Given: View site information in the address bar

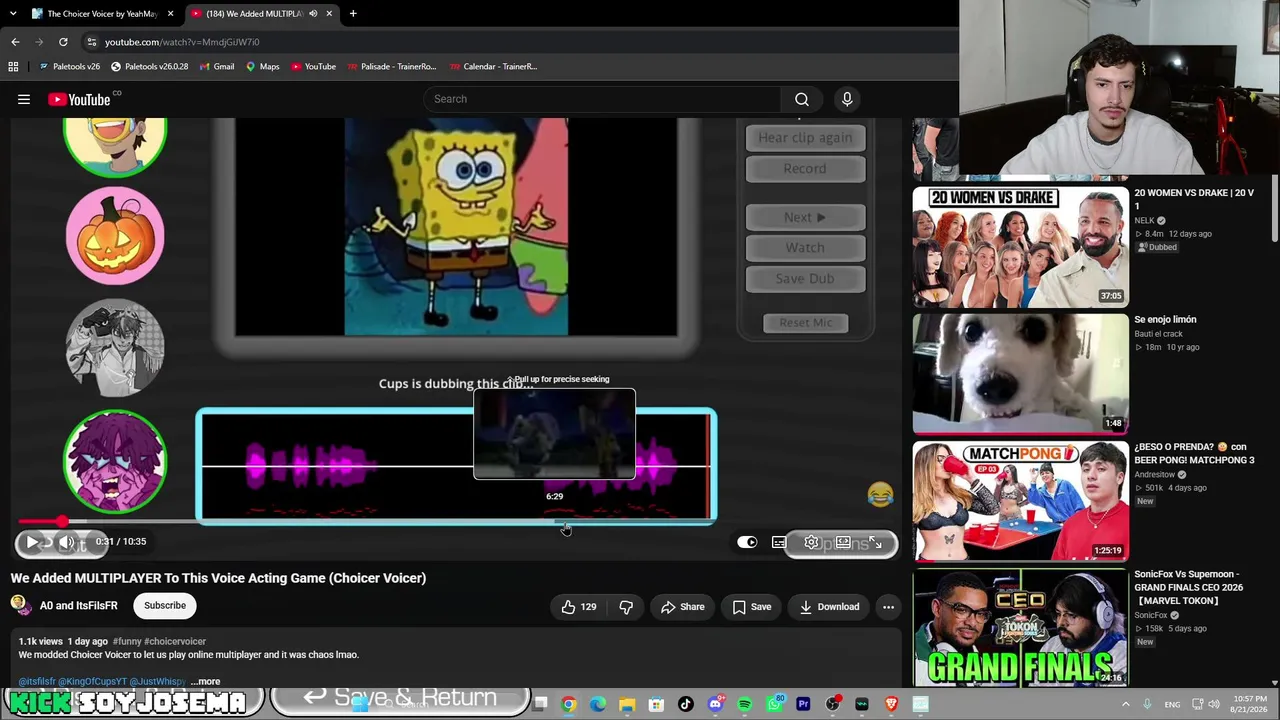Looking at the screenshot, I should (91, 42).
